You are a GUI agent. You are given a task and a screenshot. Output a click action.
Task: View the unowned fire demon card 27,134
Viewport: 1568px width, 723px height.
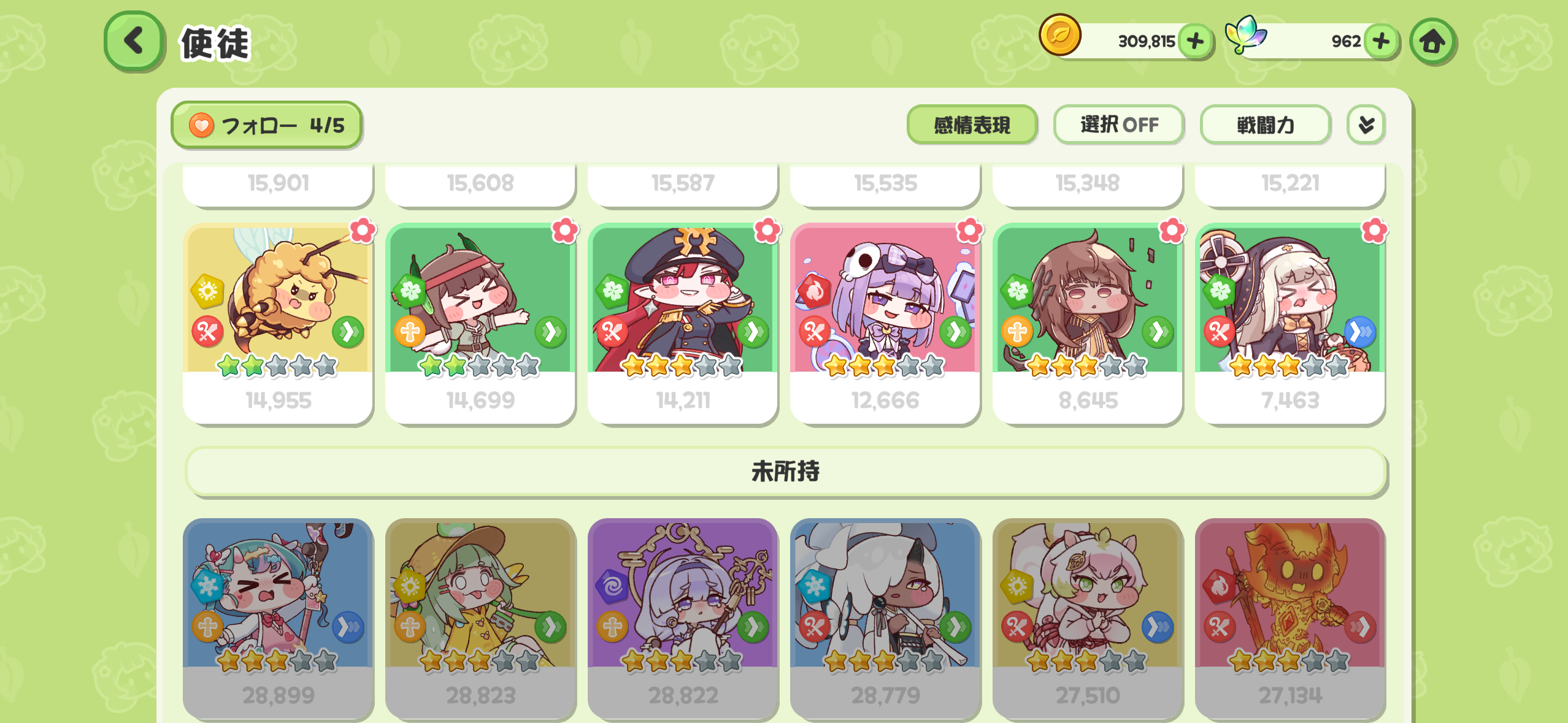[1290, 618]
